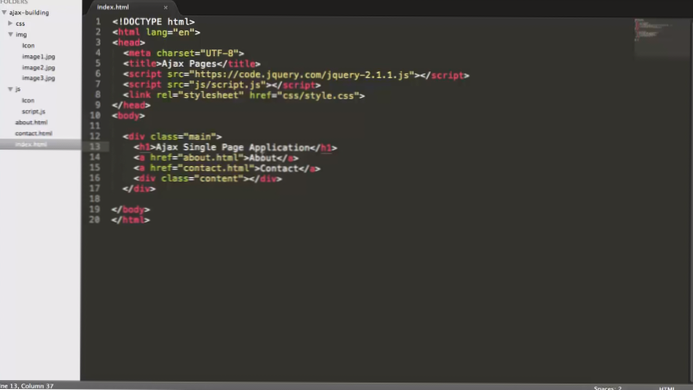This screenshot has height=390, width=693.
Task: Click the DOCTYPE html declaration
Action: (x=153, y=22)
